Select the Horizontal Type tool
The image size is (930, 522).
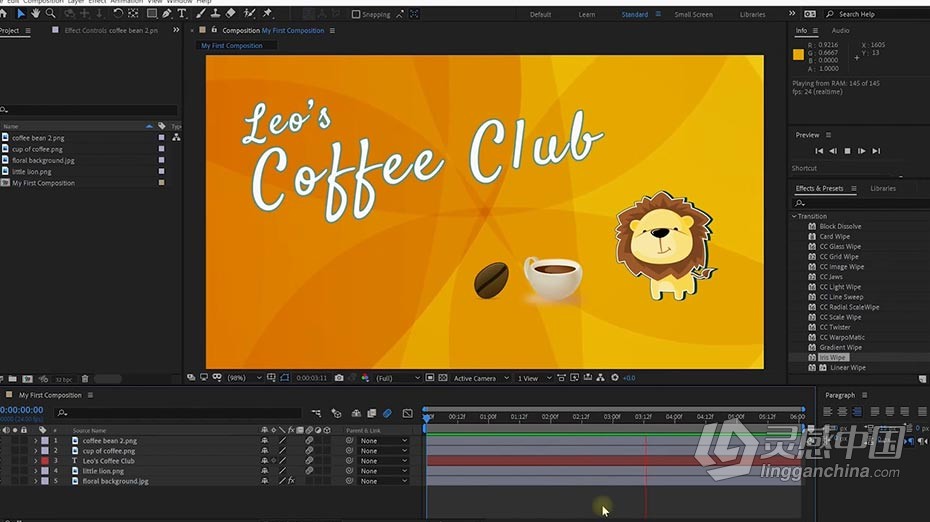click(181, 13)
